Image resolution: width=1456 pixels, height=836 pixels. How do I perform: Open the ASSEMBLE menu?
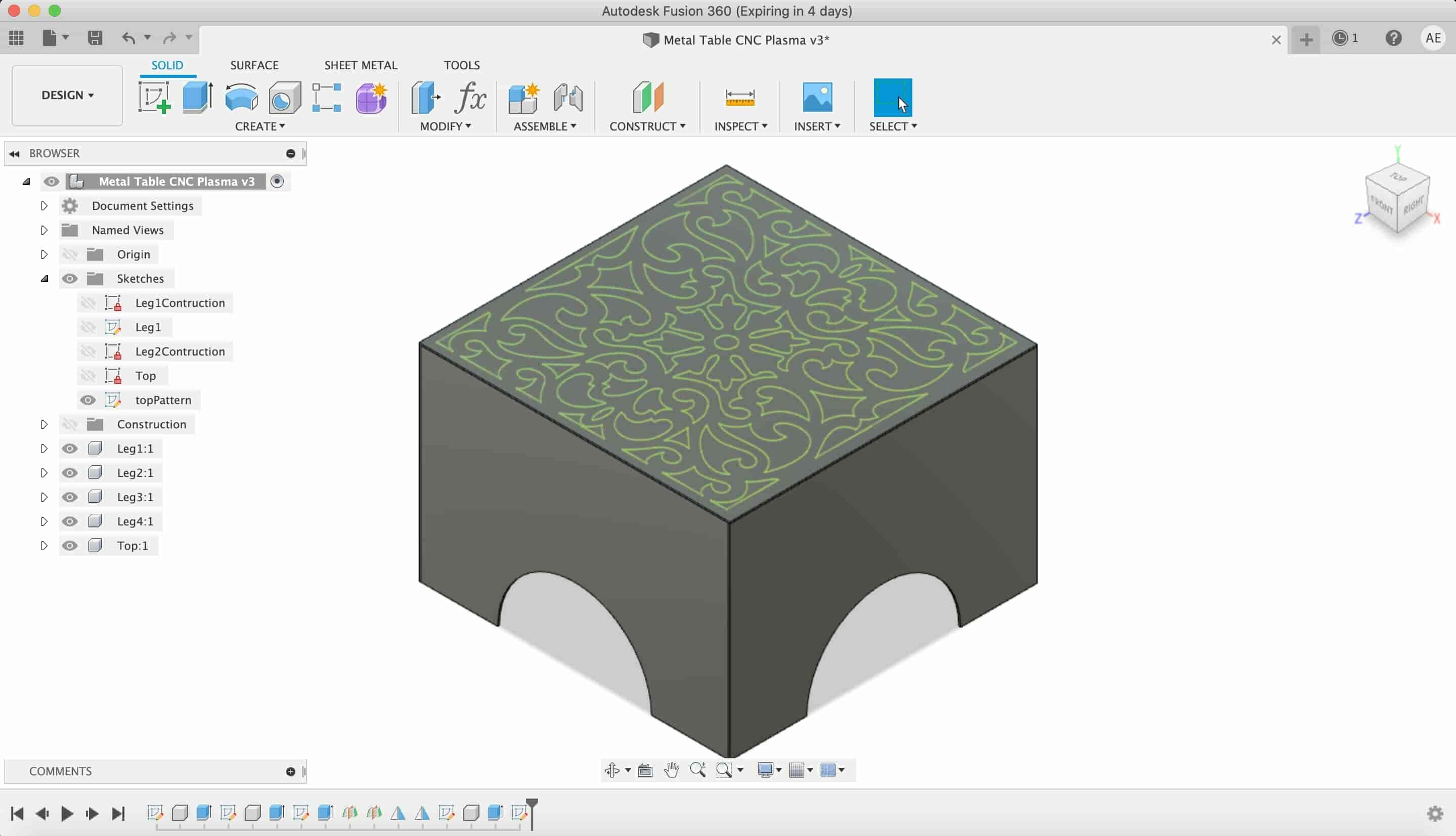tap(545, 126)
